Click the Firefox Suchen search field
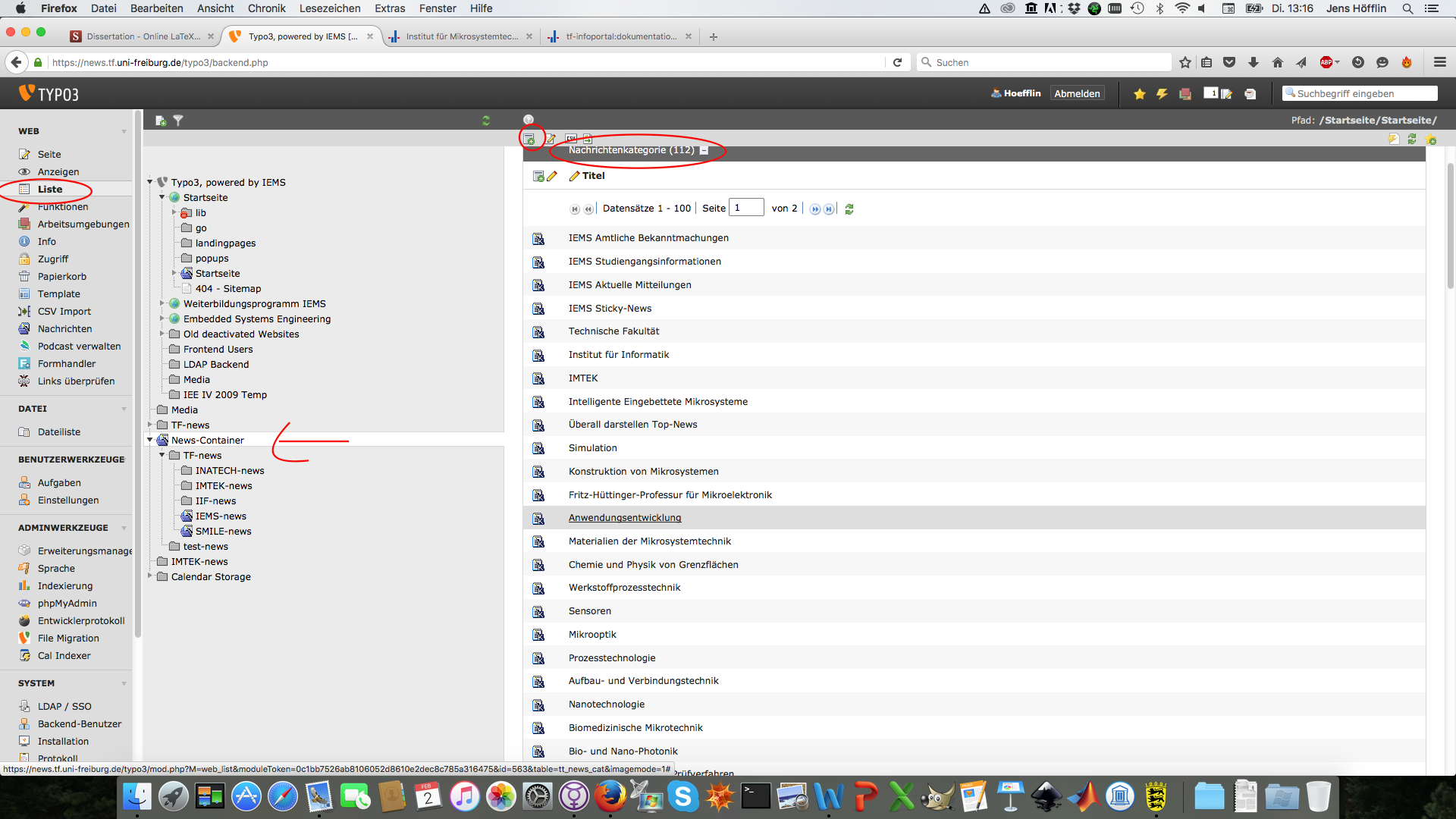 (x=1044, y=63)
